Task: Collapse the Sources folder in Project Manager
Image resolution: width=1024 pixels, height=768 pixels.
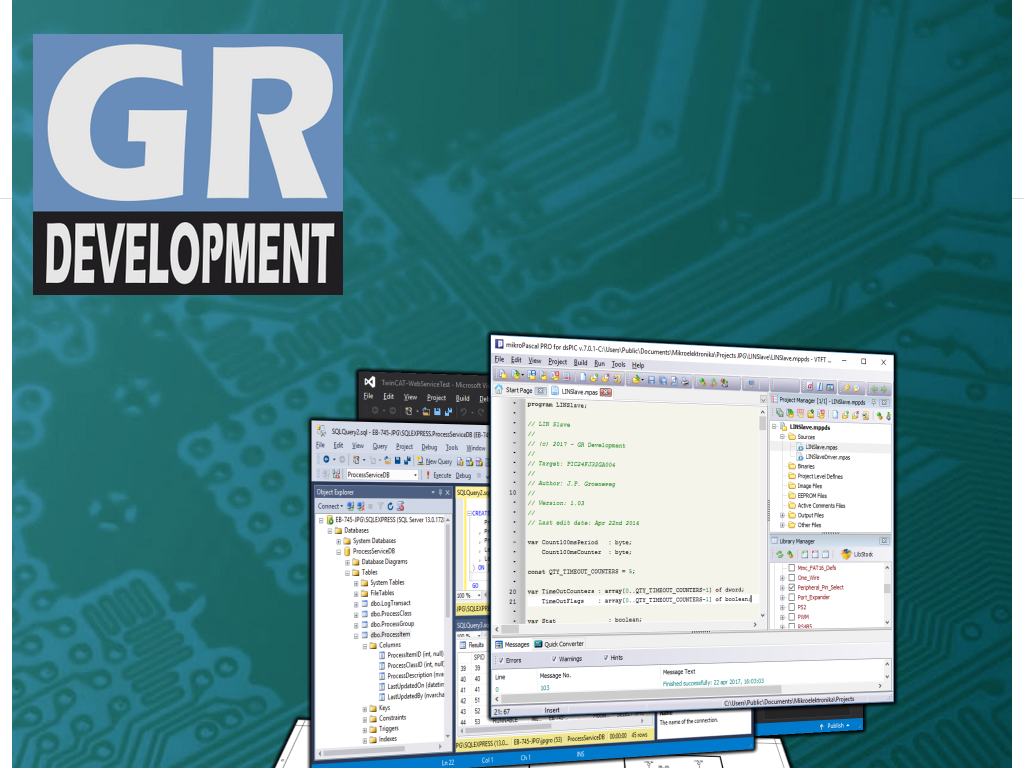Action: pyautogui.click(x=780, y=437)
